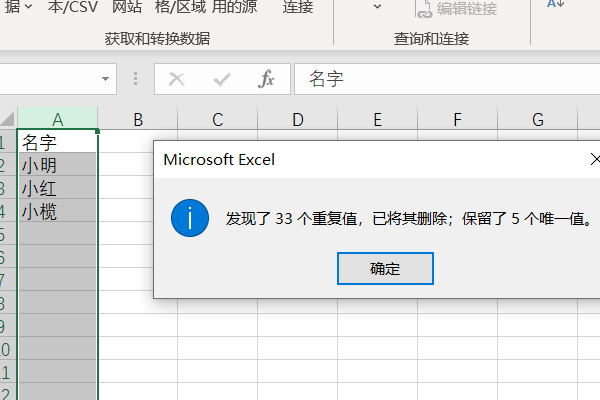
Task: Select column G header
Action: tap(538, 119)
